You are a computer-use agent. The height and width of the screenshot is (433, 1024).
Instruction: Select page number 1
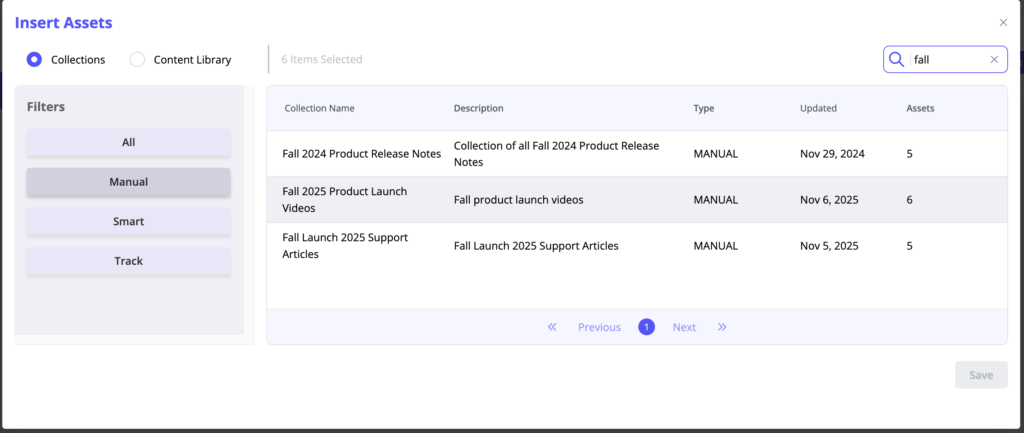coord(646,327)
